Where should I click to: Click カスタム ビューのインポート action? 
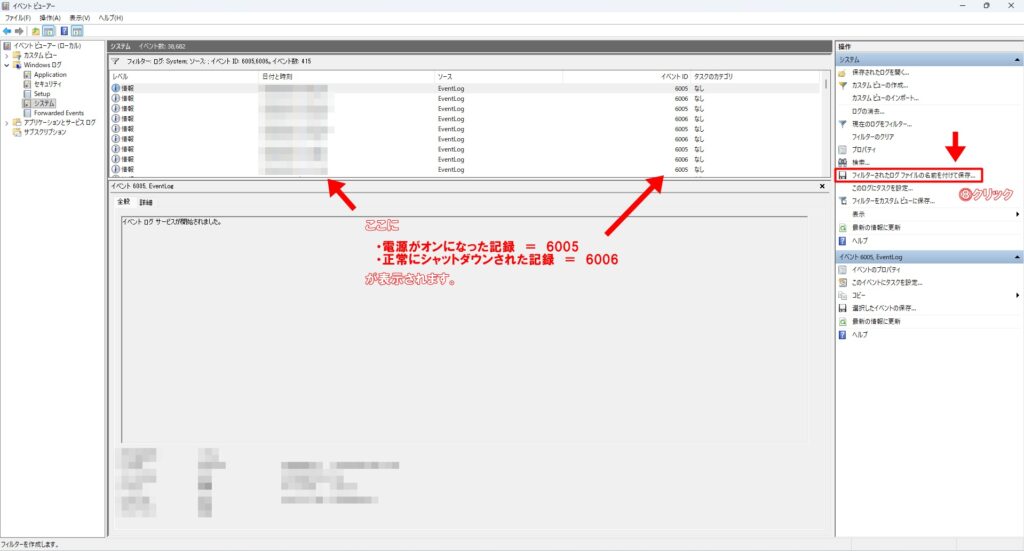click(885, 98)
